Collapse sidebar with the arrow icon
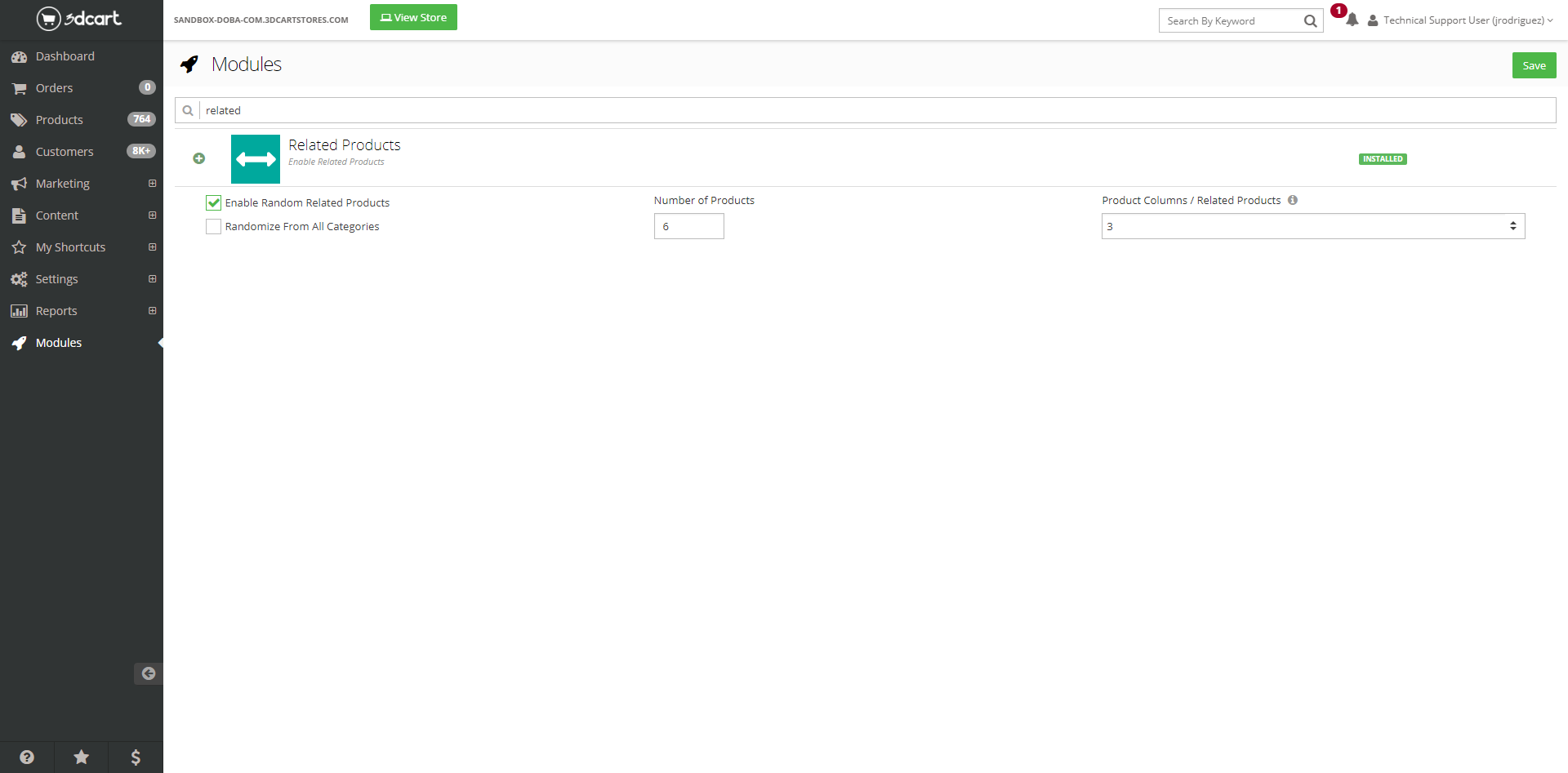 click(x=148, y=673)
